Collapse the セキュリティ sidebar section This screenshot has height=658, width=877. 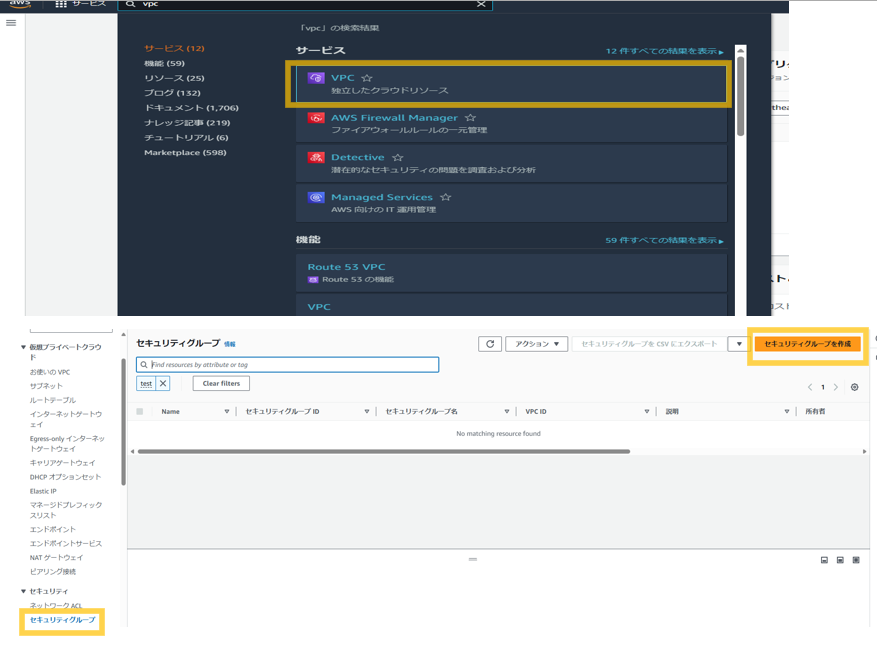coord(23,591)
